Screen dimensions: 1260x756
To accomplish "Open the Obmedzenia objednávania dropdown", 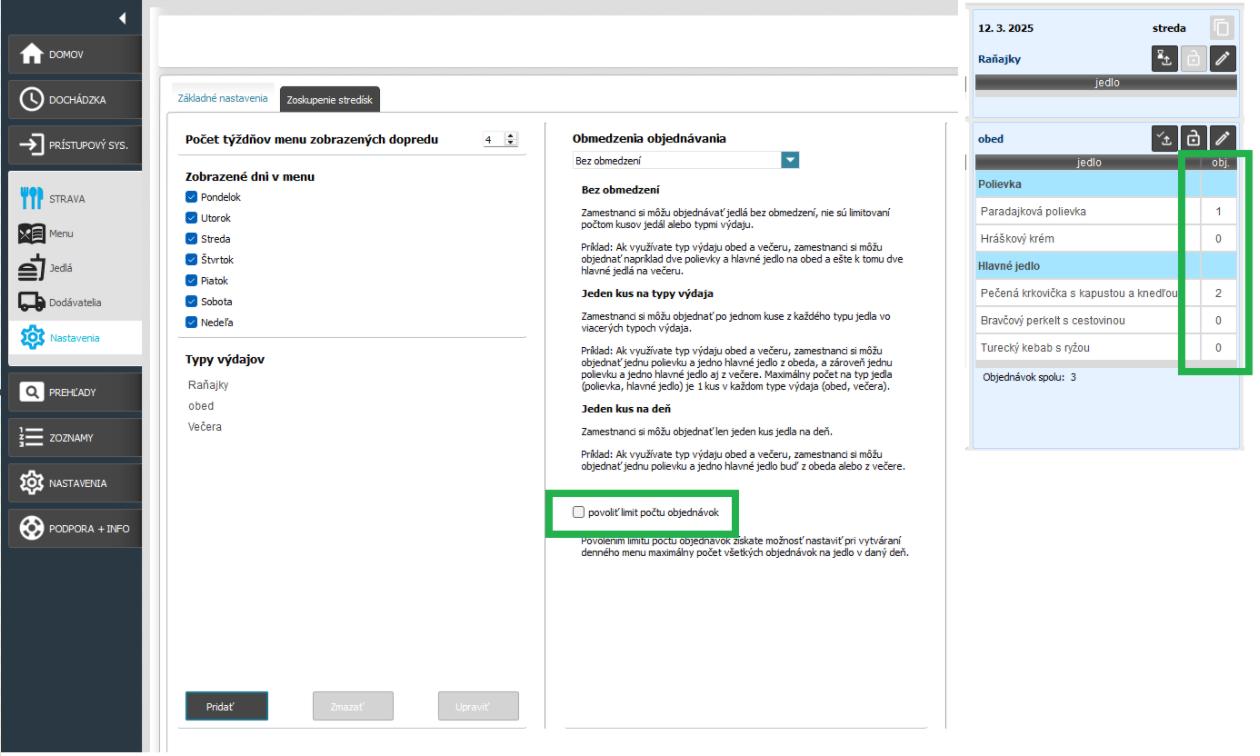I will (790, 159).
